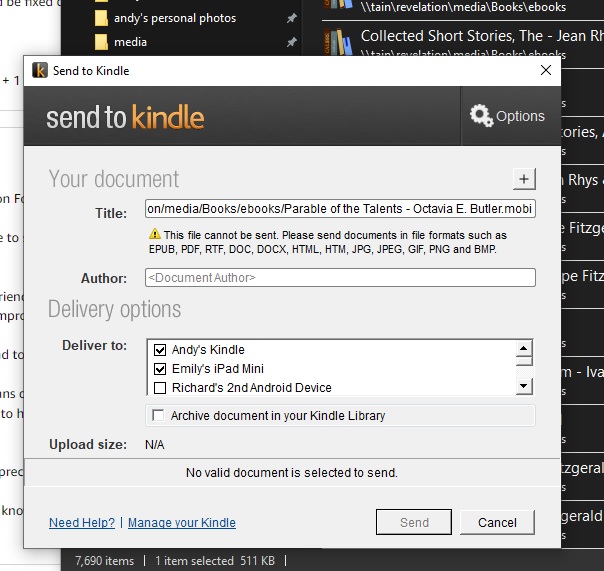
Task: Click the warning icon beside the file error
Action: [x=154, y=233]
